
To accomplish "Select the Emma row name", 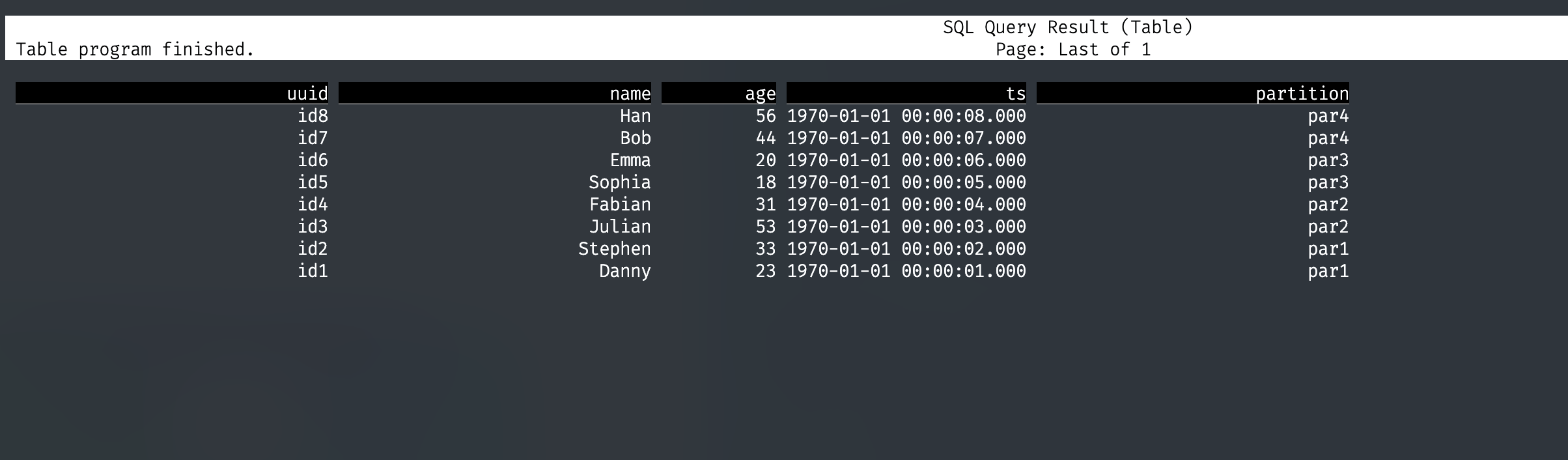I will (x=630, y=160).
